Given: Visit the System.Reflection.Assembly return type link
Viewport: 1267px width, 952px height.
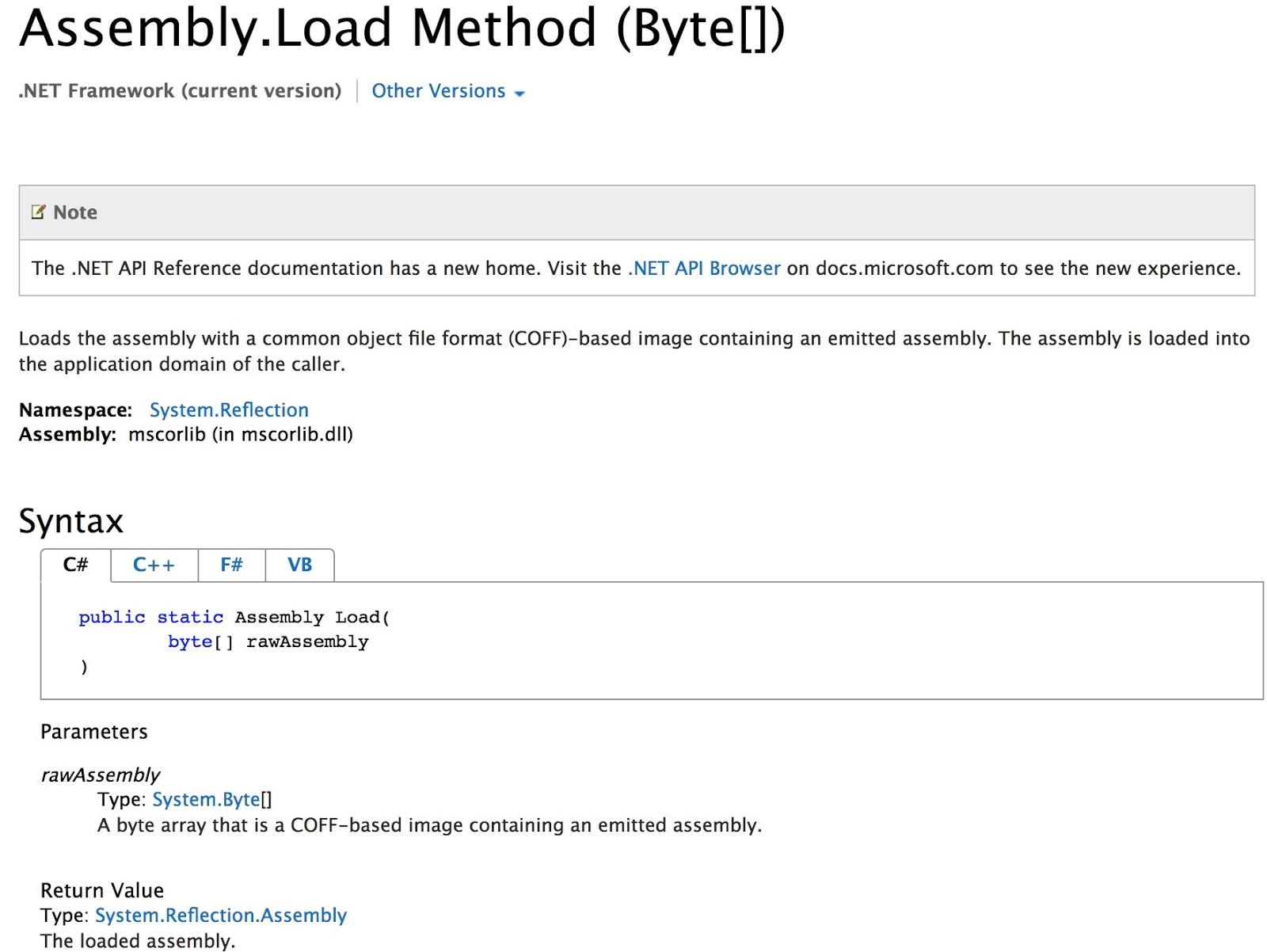Looking at the screenshot, I should coord(220,915).
